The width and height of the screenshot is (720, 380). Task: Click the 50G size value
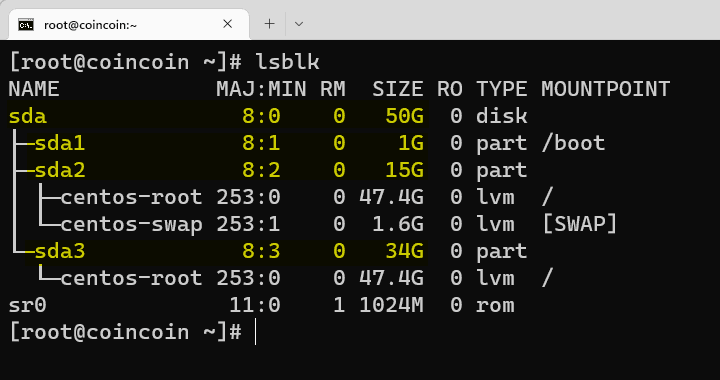pos(405,116)
